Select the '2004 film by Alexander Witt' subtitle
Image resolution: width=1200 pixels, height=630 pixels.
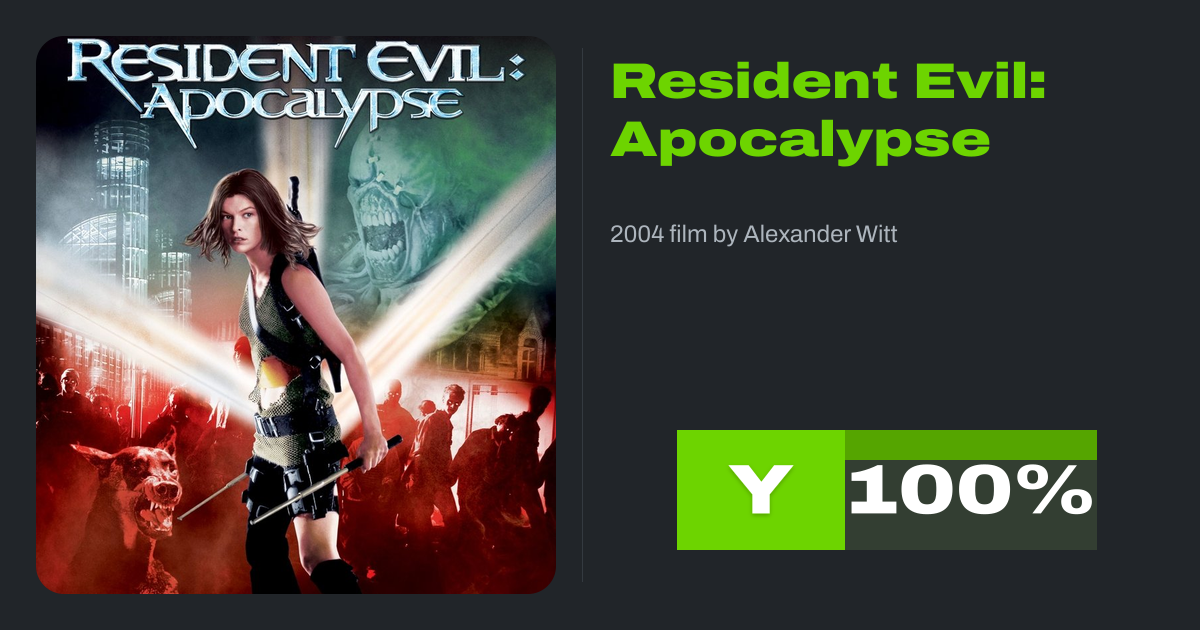tap(753, 235)
